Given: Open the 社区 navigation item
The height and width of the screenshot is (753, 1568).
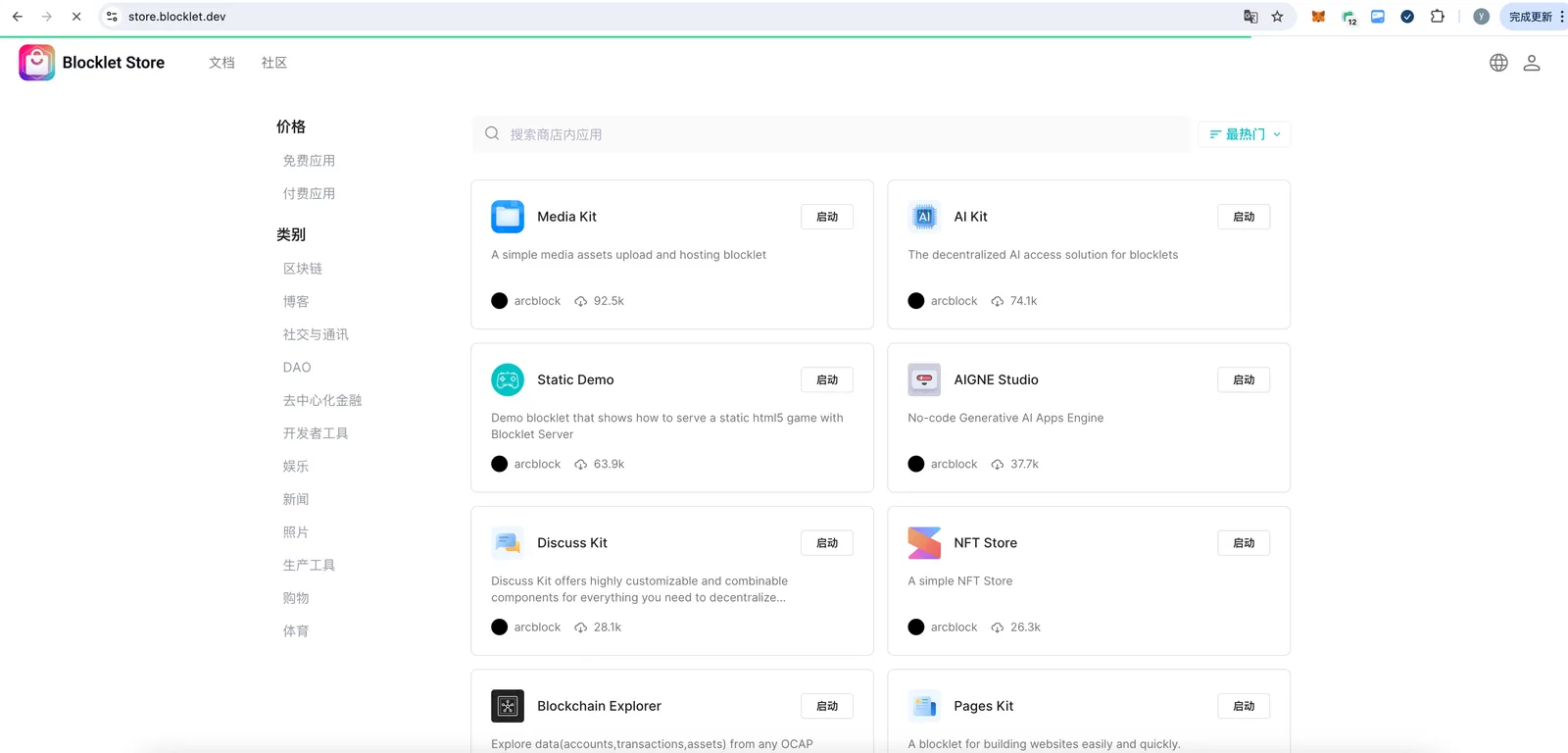Looking at the screenshot, I should pos(274,63).
